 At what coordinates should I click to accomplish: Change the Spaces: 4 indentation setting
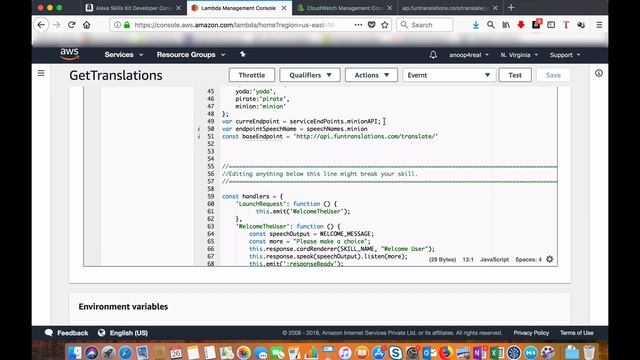pos(528,260)
